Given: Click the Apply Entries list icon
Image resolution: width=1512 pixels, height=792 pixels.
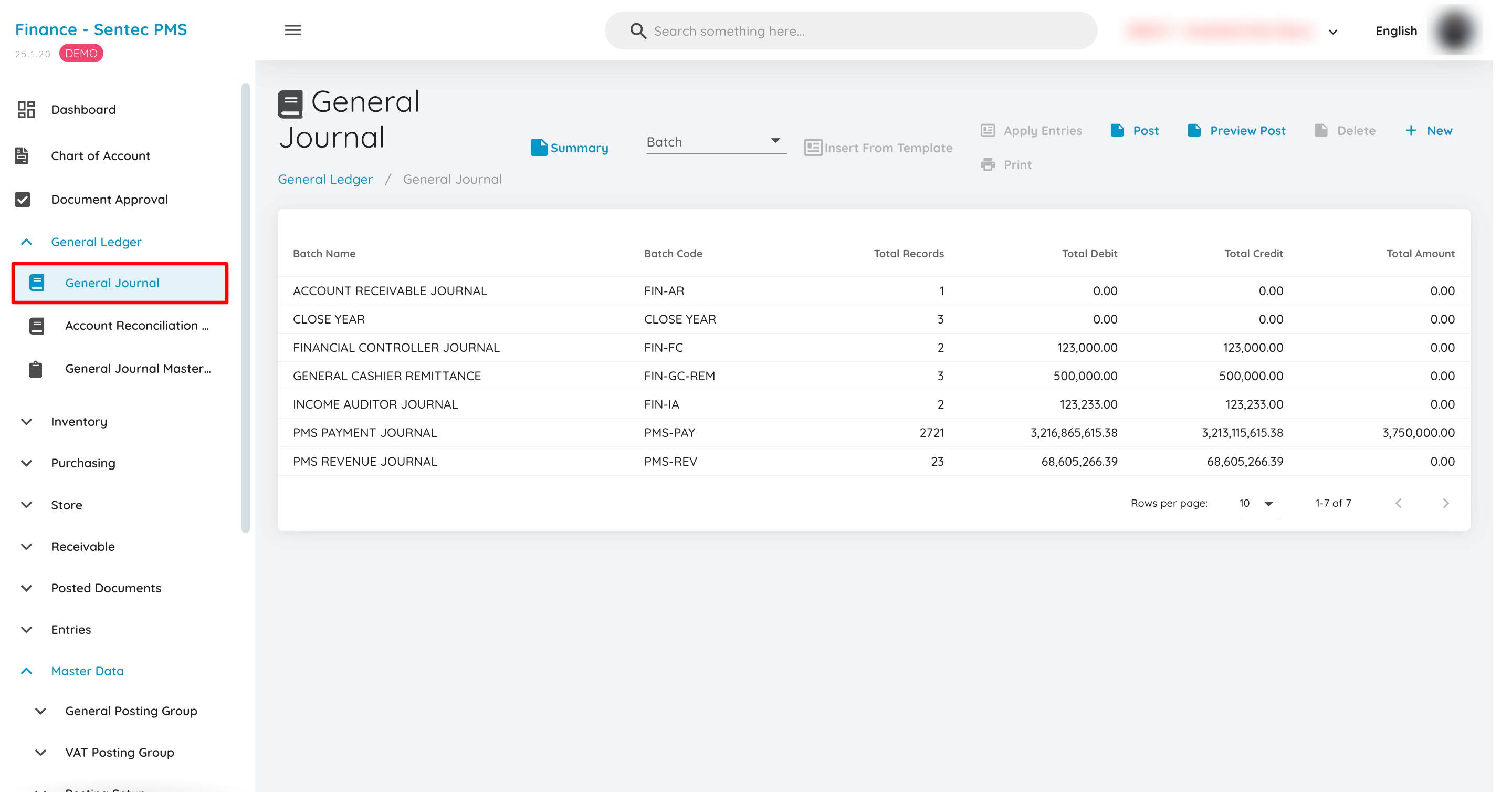Looking at the screenshot, I should point(988,130).
